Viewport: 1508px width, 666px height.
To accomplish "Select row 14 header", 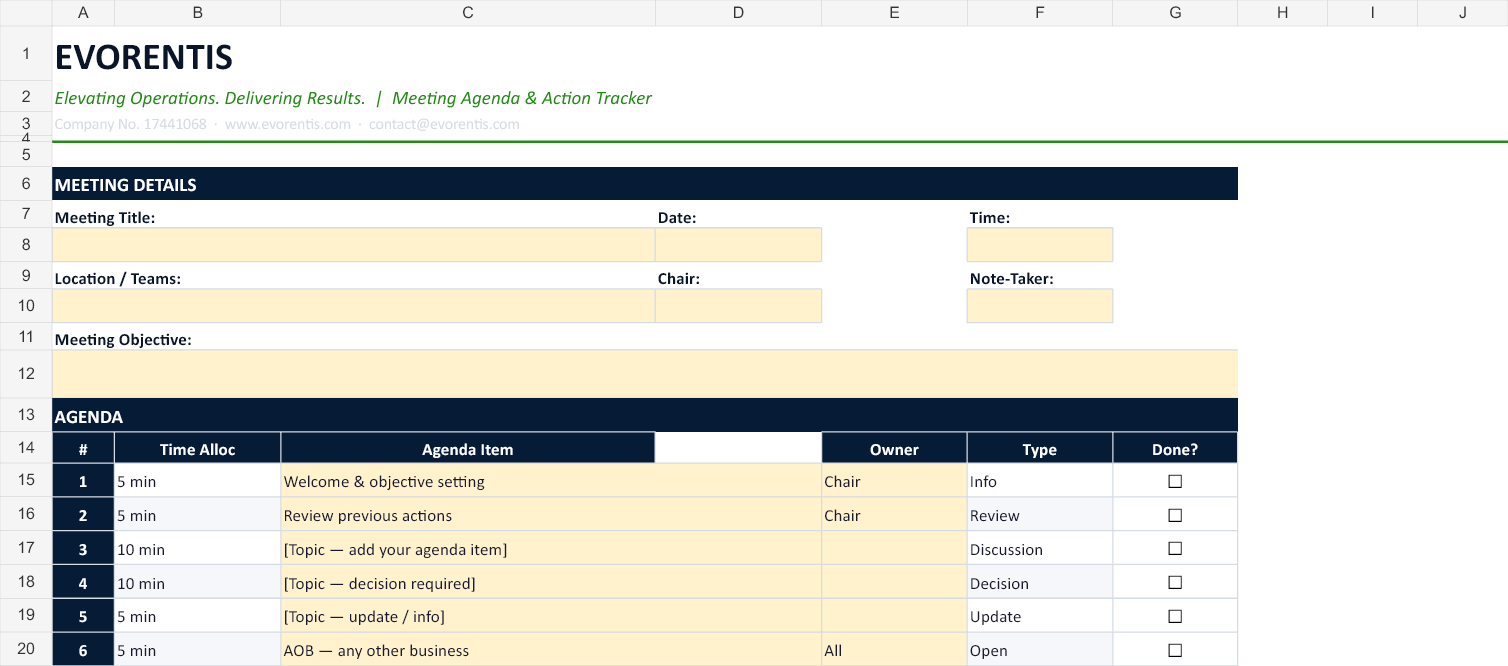I will click(x=26, y=448).
